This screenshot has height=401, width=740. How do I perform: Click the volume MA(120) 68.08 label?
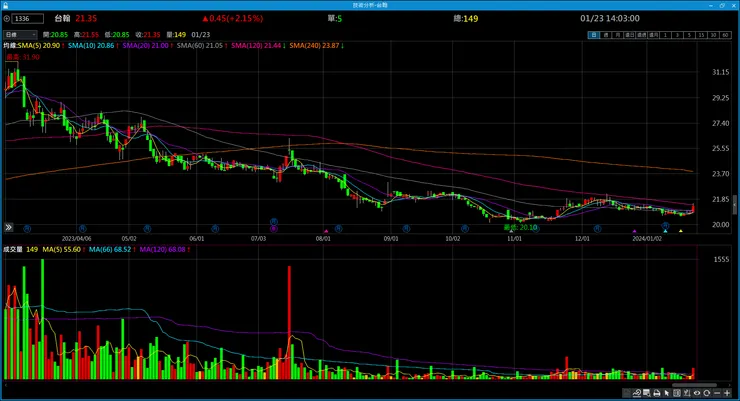point(162,249)
